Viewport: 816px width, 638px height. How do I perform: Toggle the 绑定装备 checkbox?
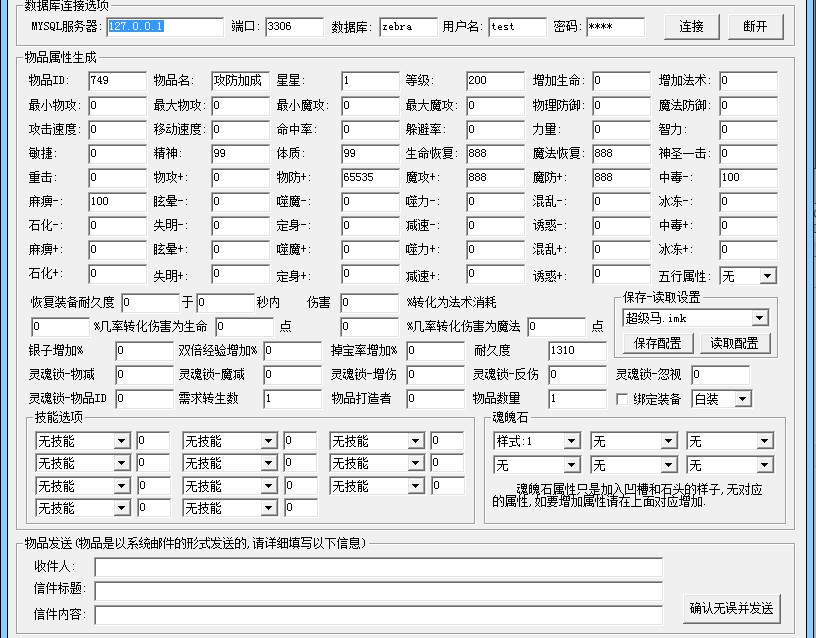[x=621, y=399]
